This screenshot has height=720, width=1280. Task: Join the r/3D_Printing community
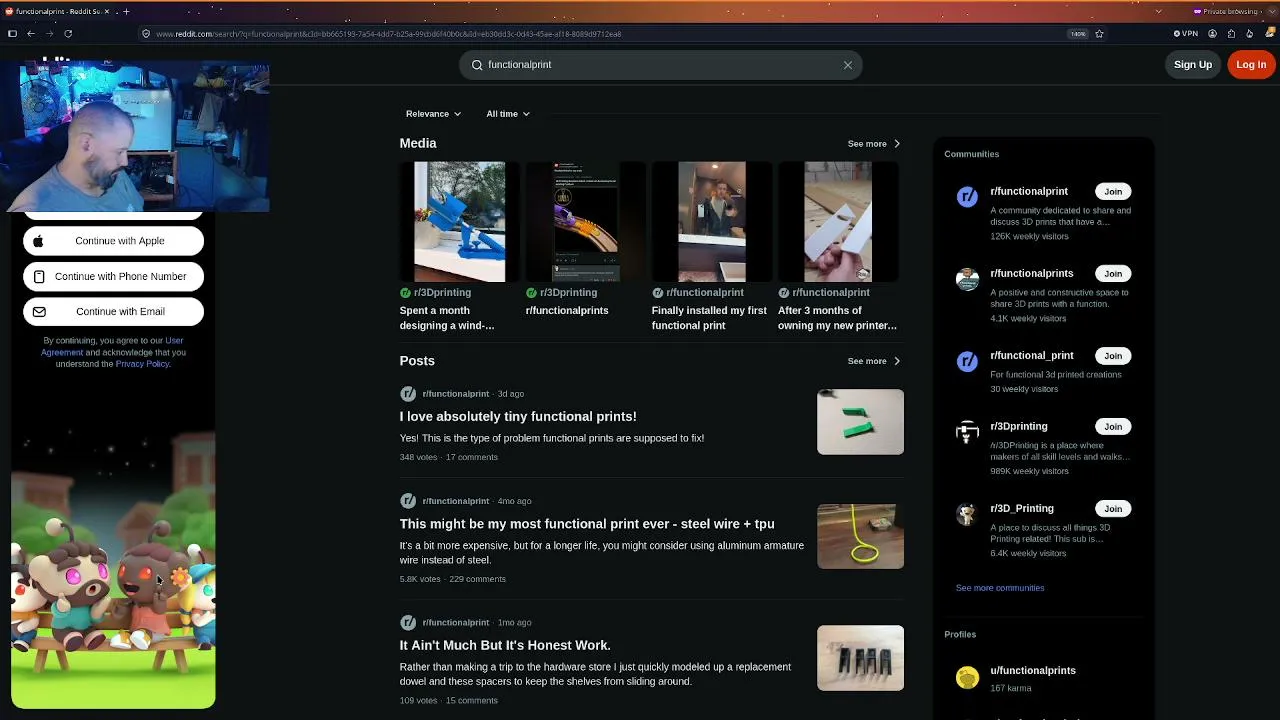pos(1113,509)
